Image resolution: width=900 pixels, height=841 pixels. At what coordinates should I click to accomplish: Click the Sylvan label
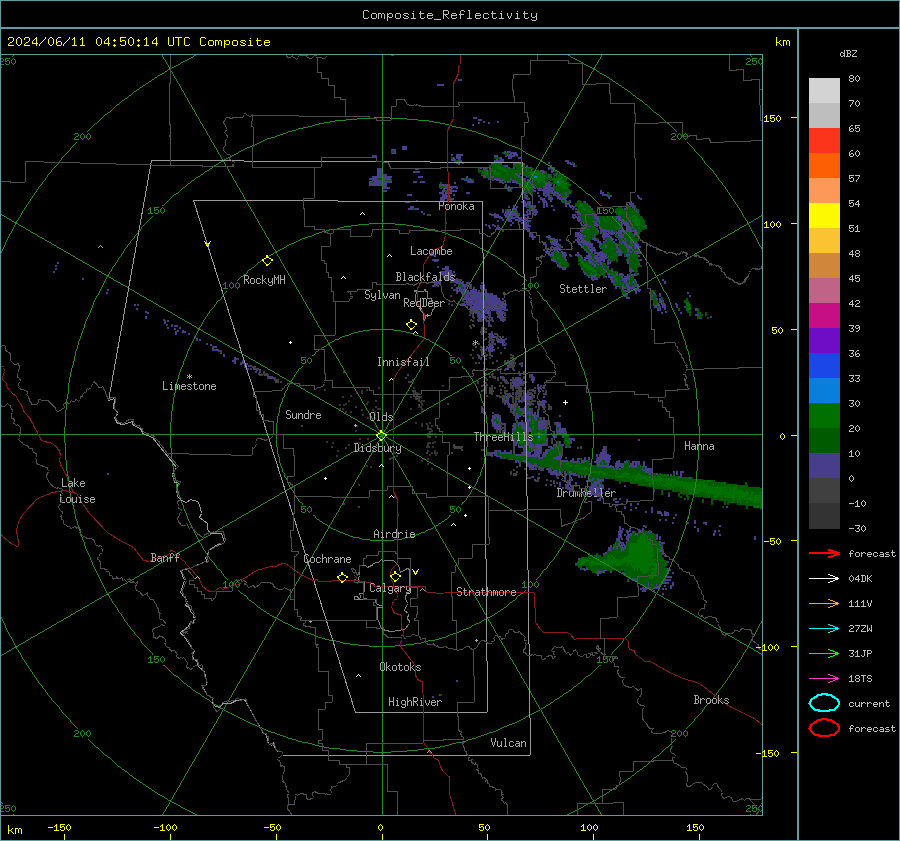[382, 295]
